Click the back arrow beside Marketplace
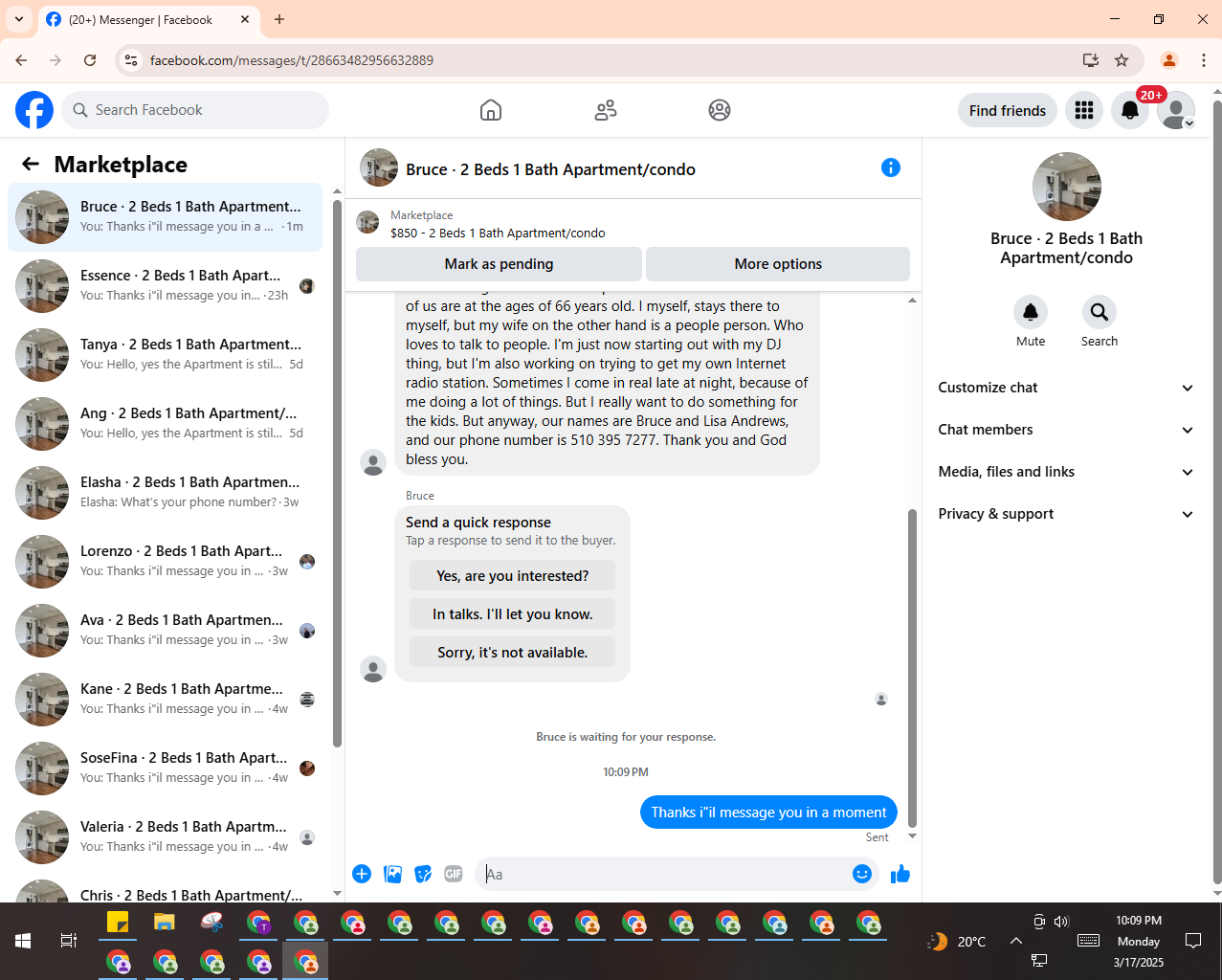The image size is (1222, 980). pyautogui.click(x=31, y=164)
